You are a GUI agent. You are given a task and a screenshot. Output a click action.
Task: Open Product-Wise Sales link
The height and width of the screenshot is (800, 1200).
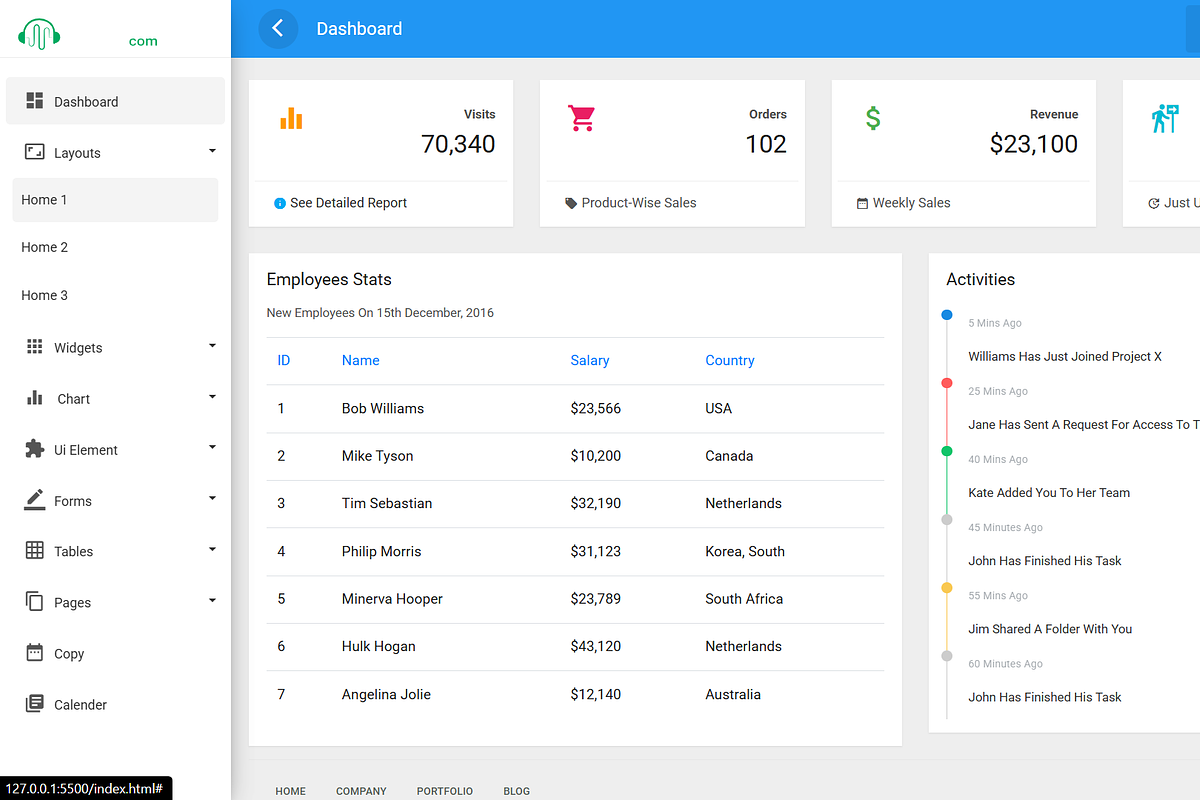[639, 203]
